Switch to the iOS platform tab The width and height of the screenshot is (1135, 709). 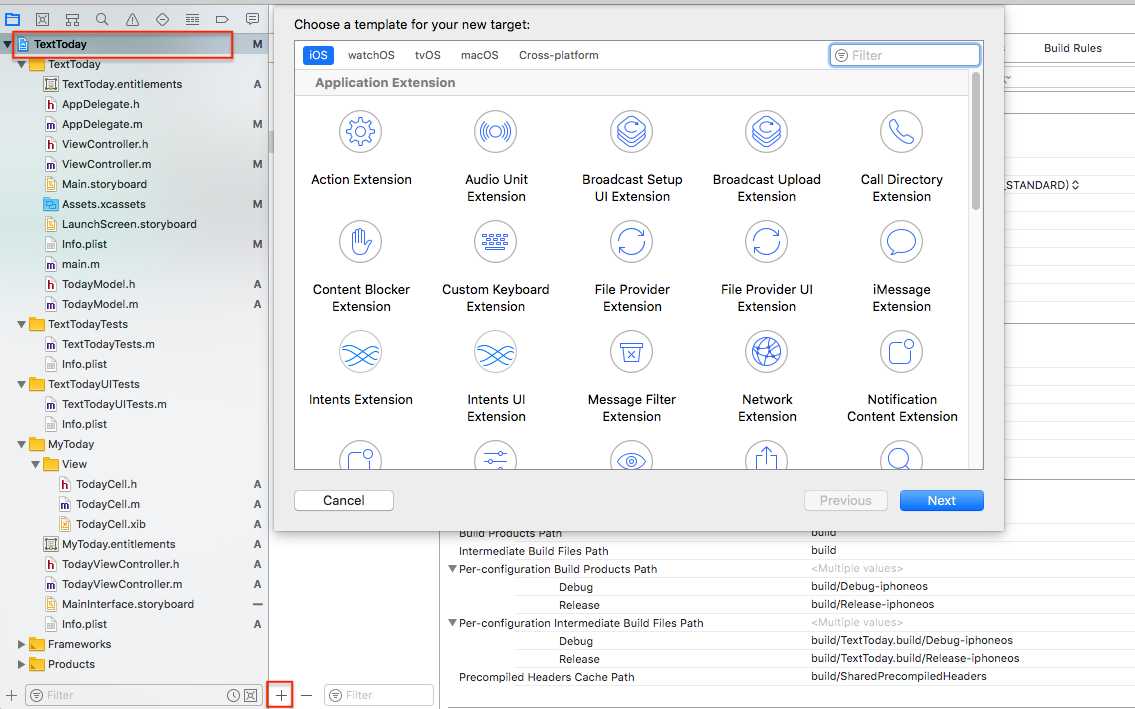(x=318, y=55)
